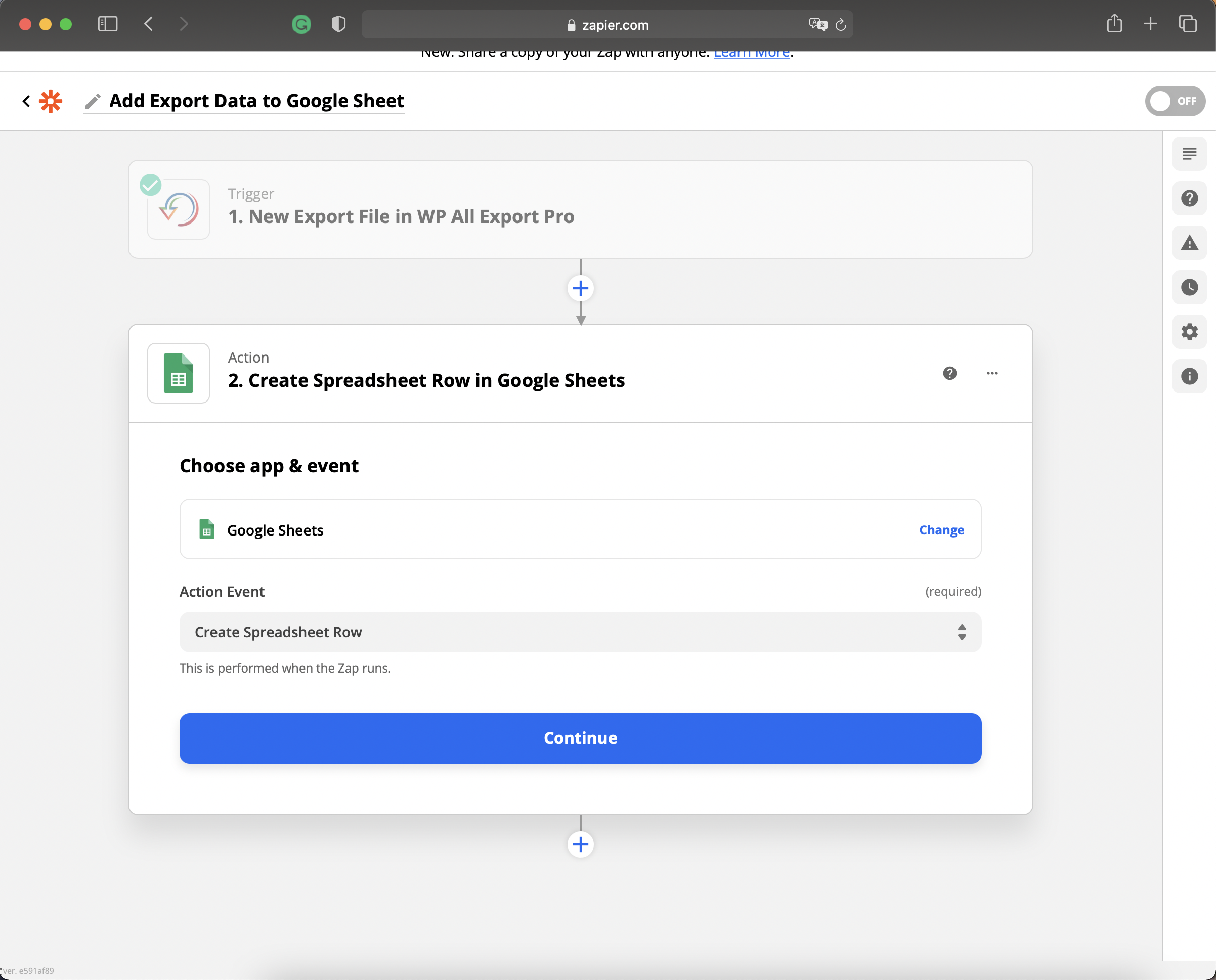Edit the Zap name title field
Screen dimensions: 1216x980
tap(256, 101)
